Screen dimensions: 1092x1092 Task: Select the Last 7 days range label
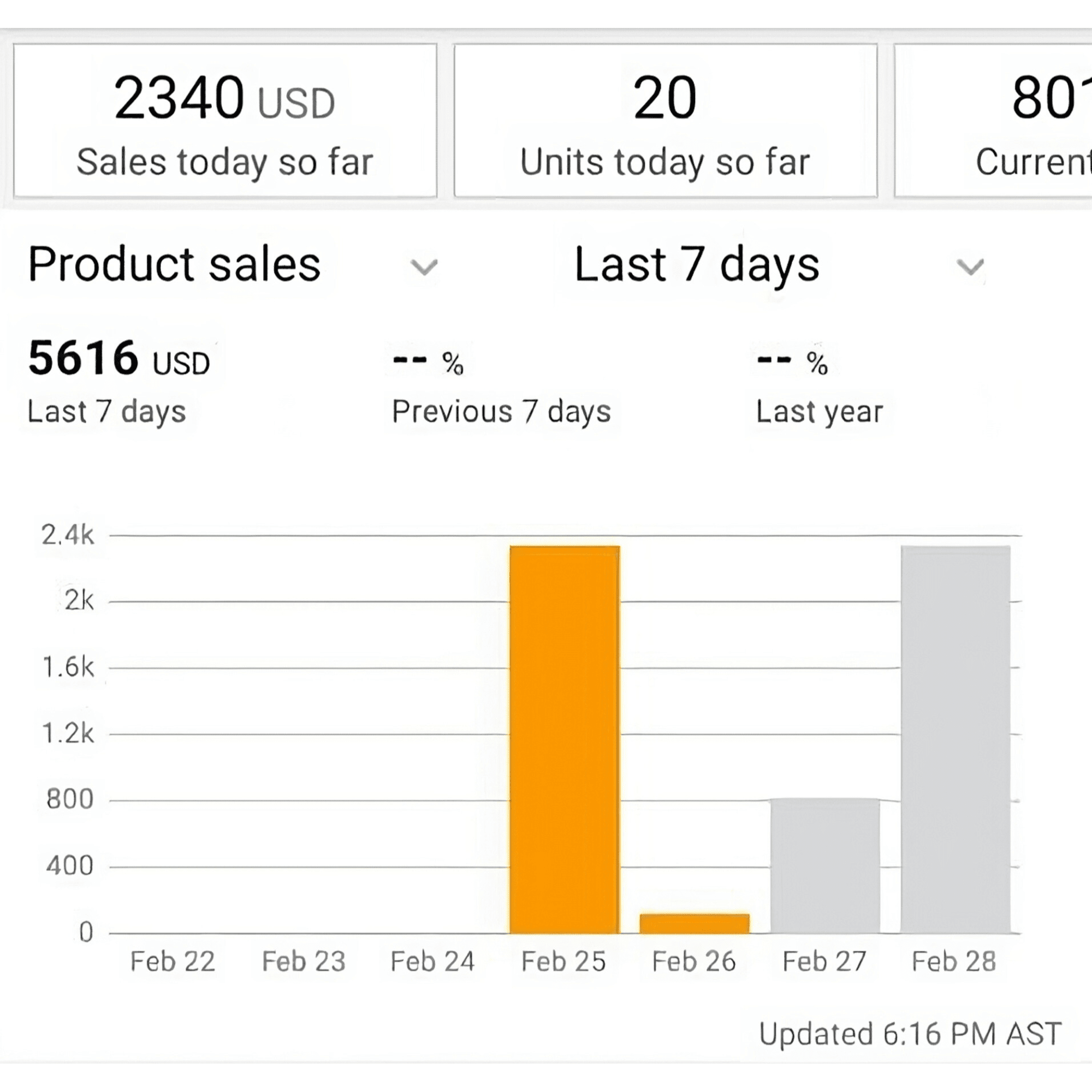tap(696, 264)
